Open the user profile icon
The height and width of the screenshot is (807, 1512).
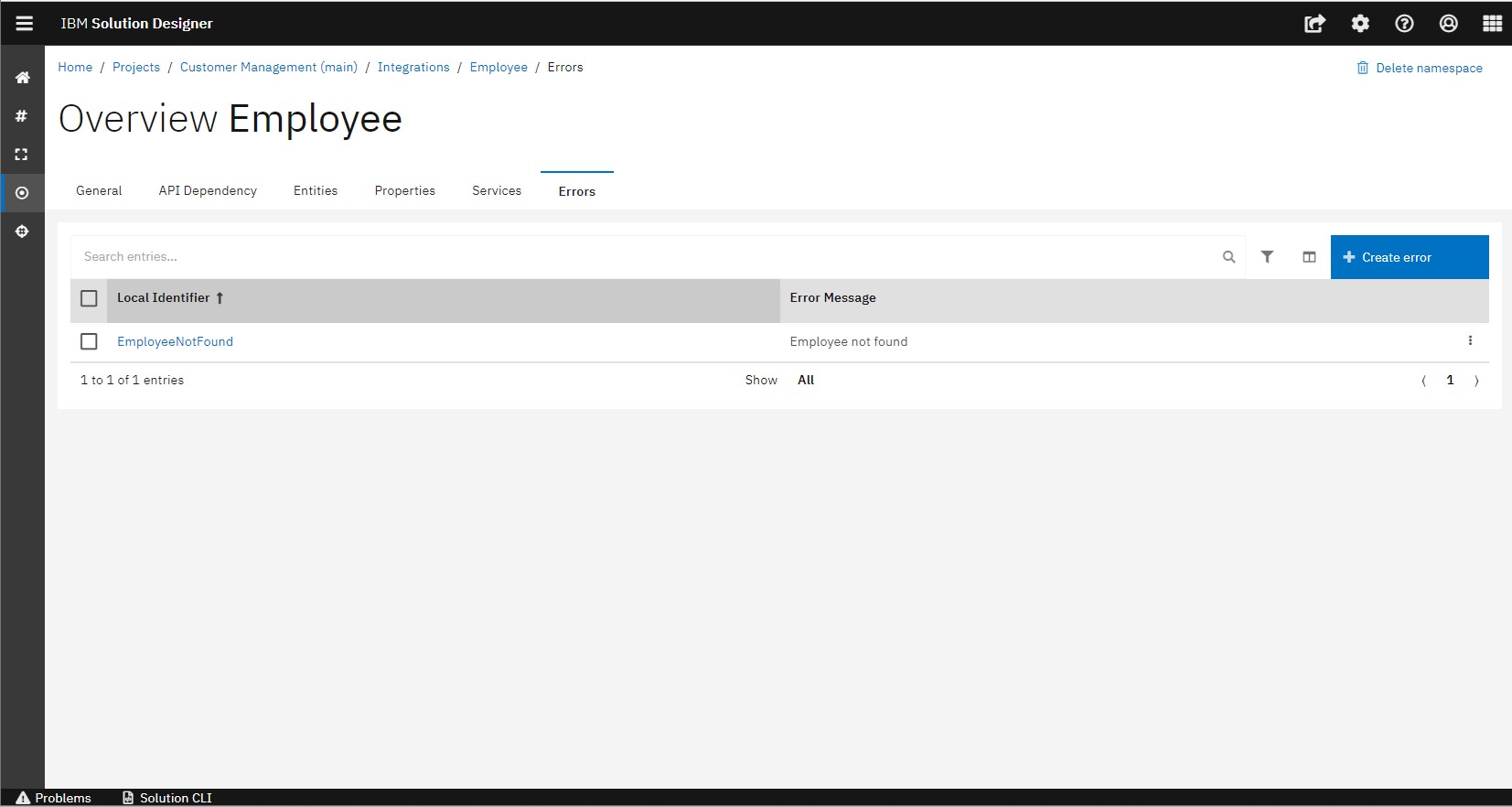click(1448, 24)
